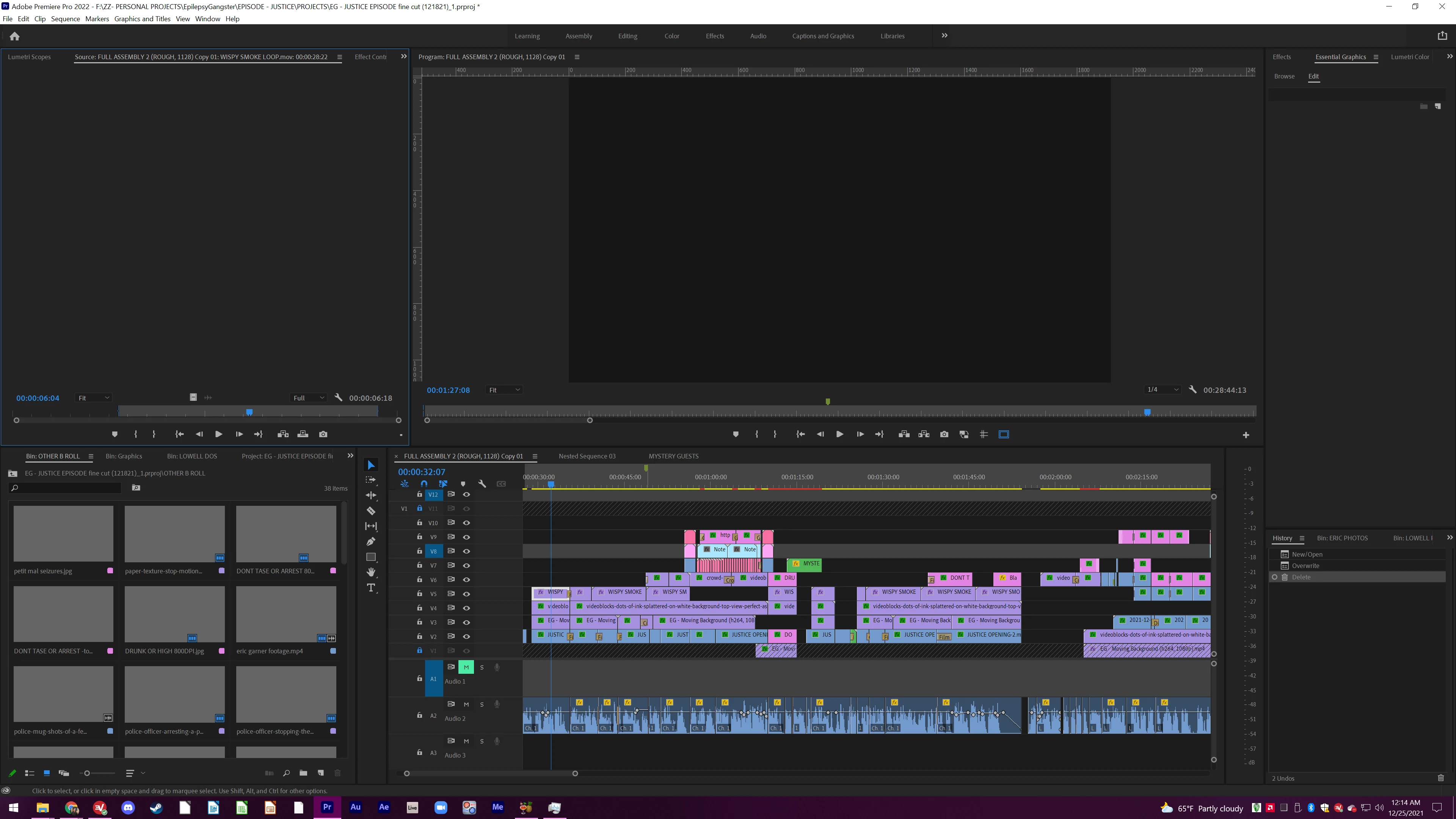This screenshot has width=1456, height=819.
Task: Select the Track Select Forward tool
Action: pyautogui.click(x=371, y=480)
